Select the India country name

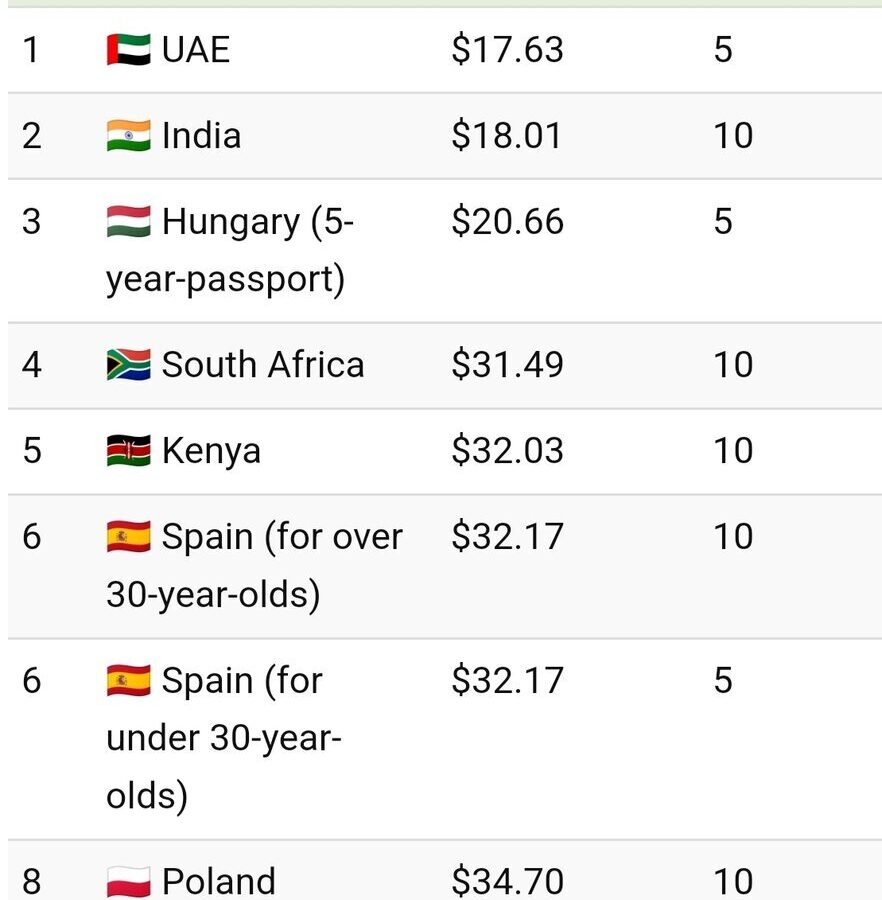pos(201,135)
